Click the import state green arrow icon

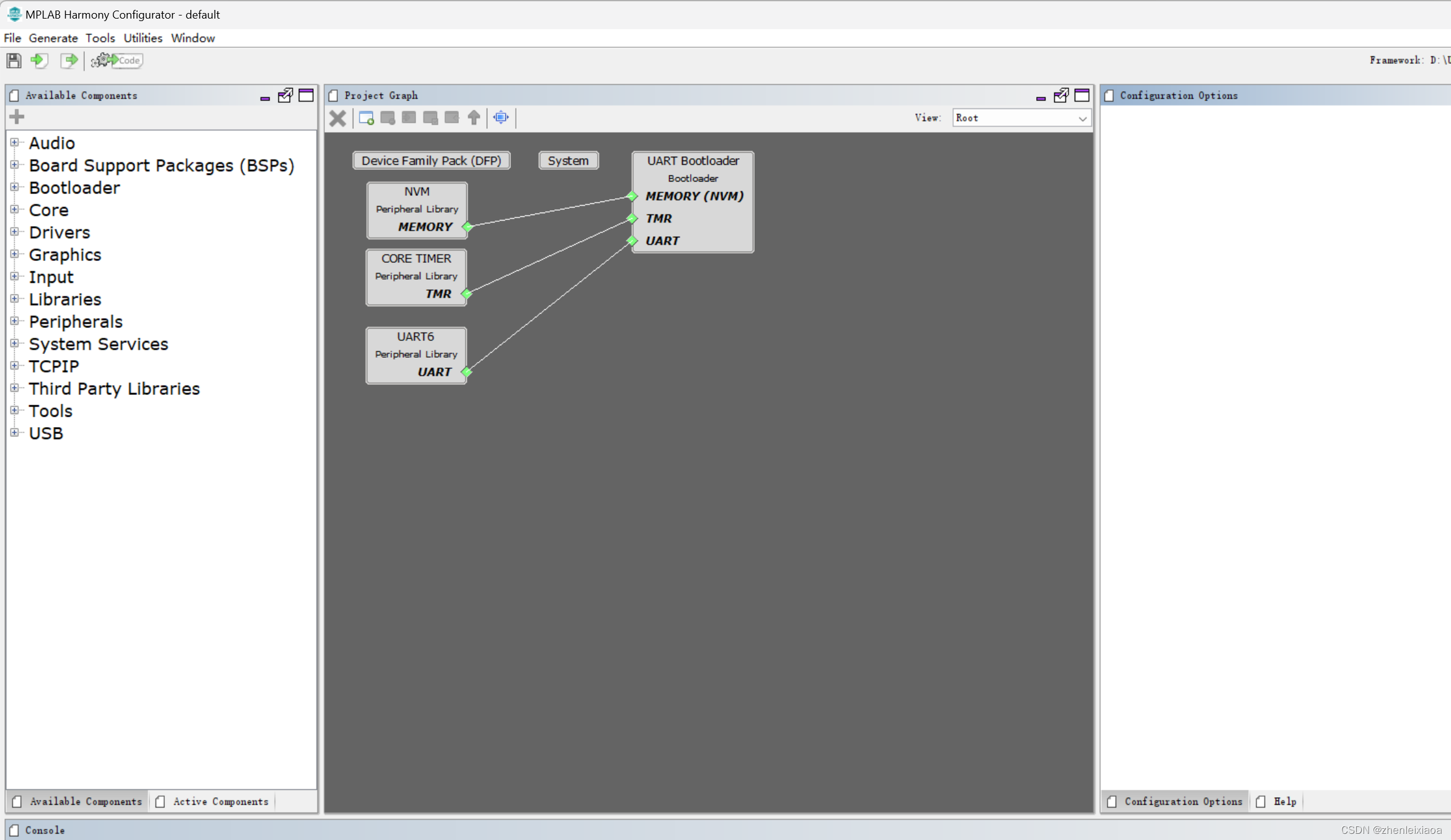(x=39, y=60)
